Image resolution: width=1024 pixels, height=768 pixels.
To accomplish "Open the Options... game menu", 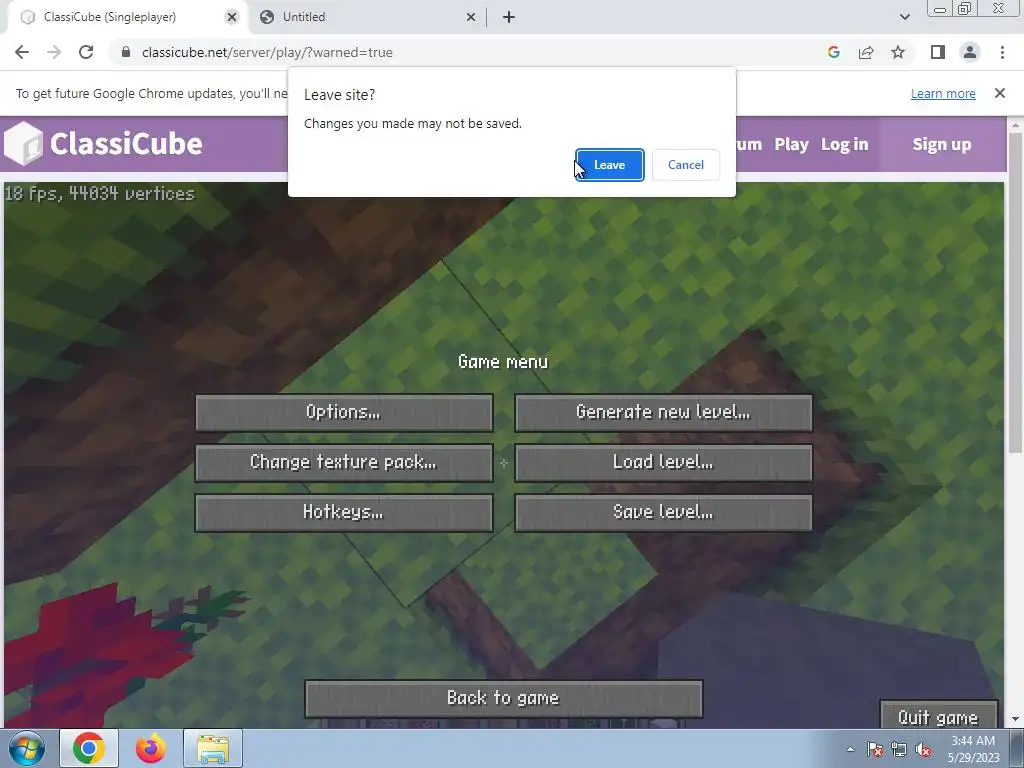I will click(344, 413).
